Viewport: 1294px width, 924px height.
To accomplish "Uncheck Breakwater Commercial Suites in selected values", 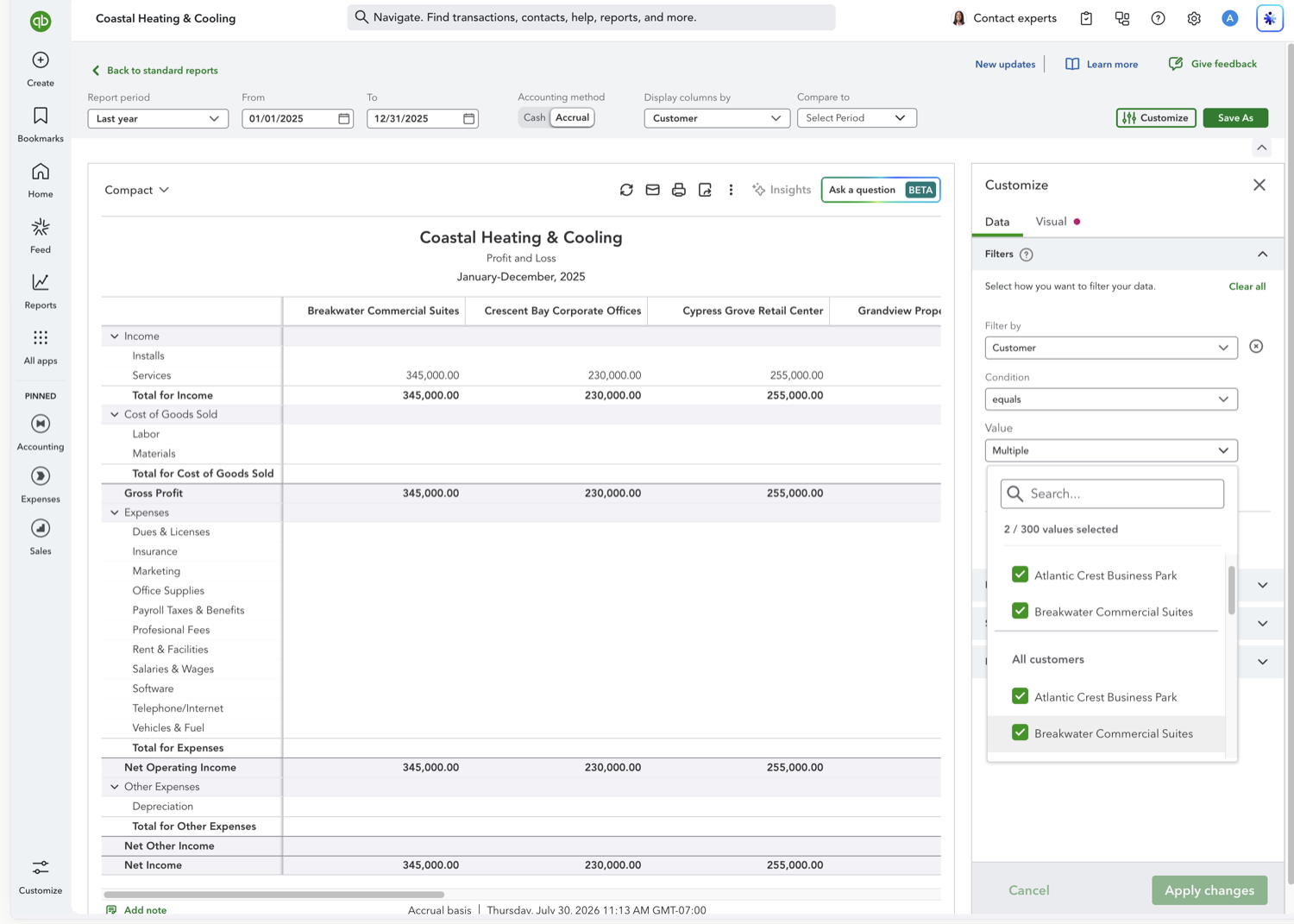I will [x=1020, y=611].
